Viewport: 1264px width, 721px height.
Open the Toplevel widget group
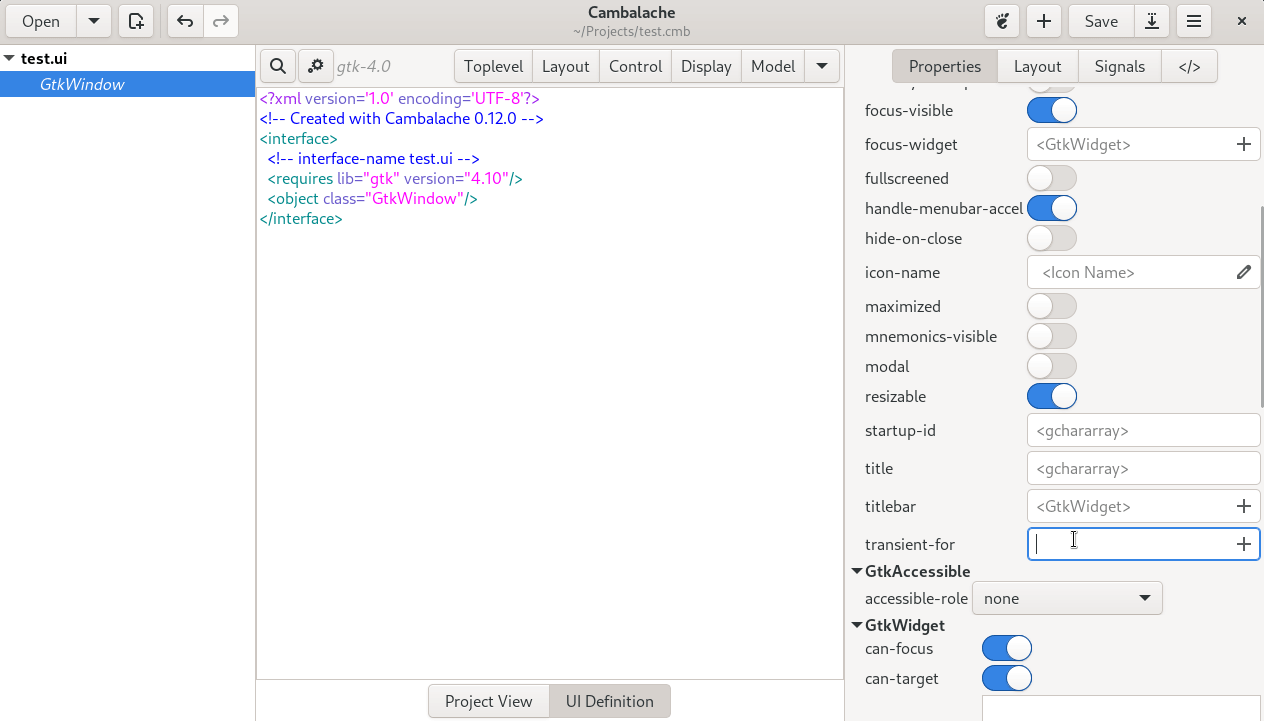(x=494, y=66)
